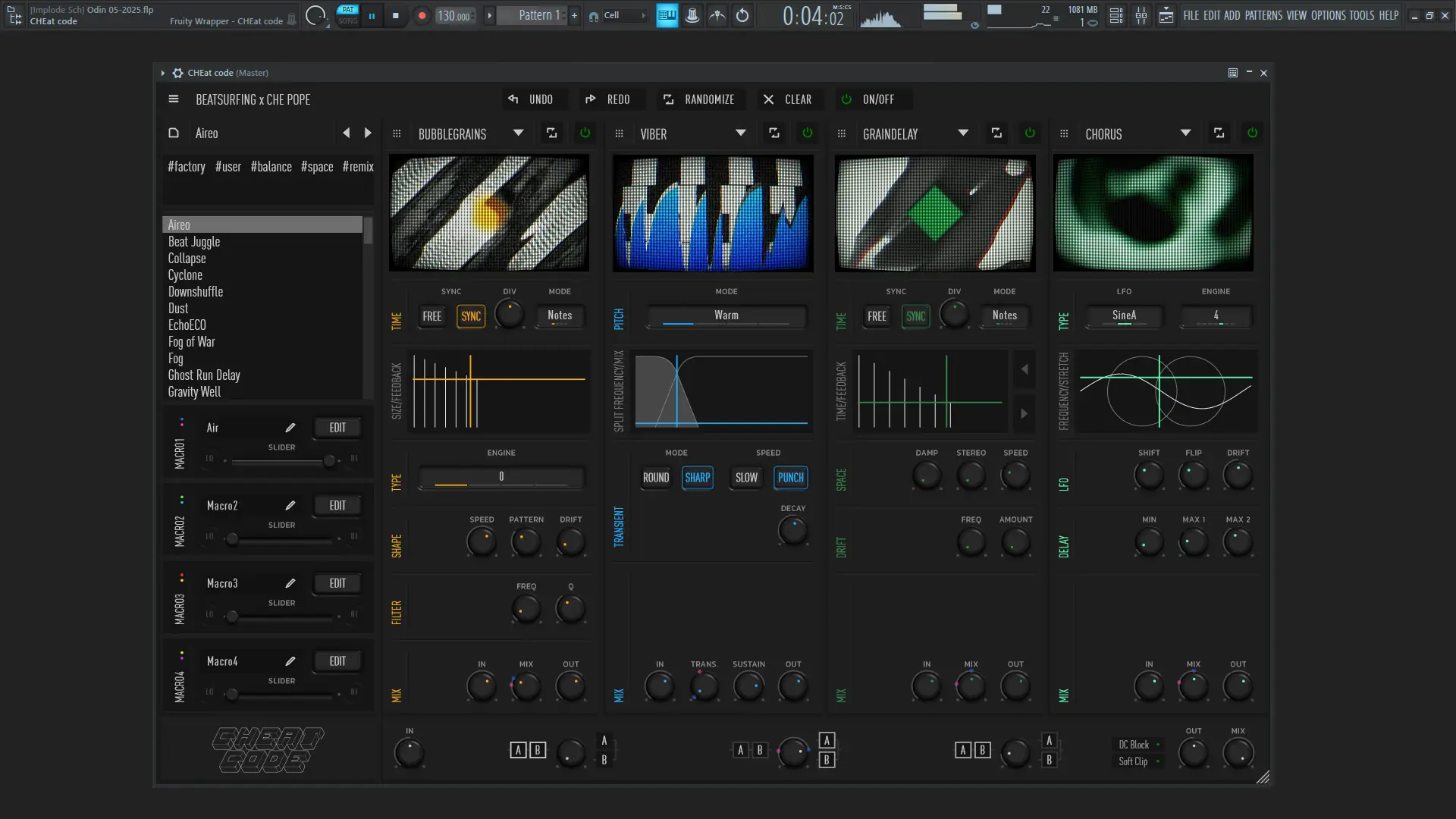This screenshot has width=1456, height=819.
Task: Click the randomize icon on BUBBLEGRAINS module
Action: pos(551,133)
